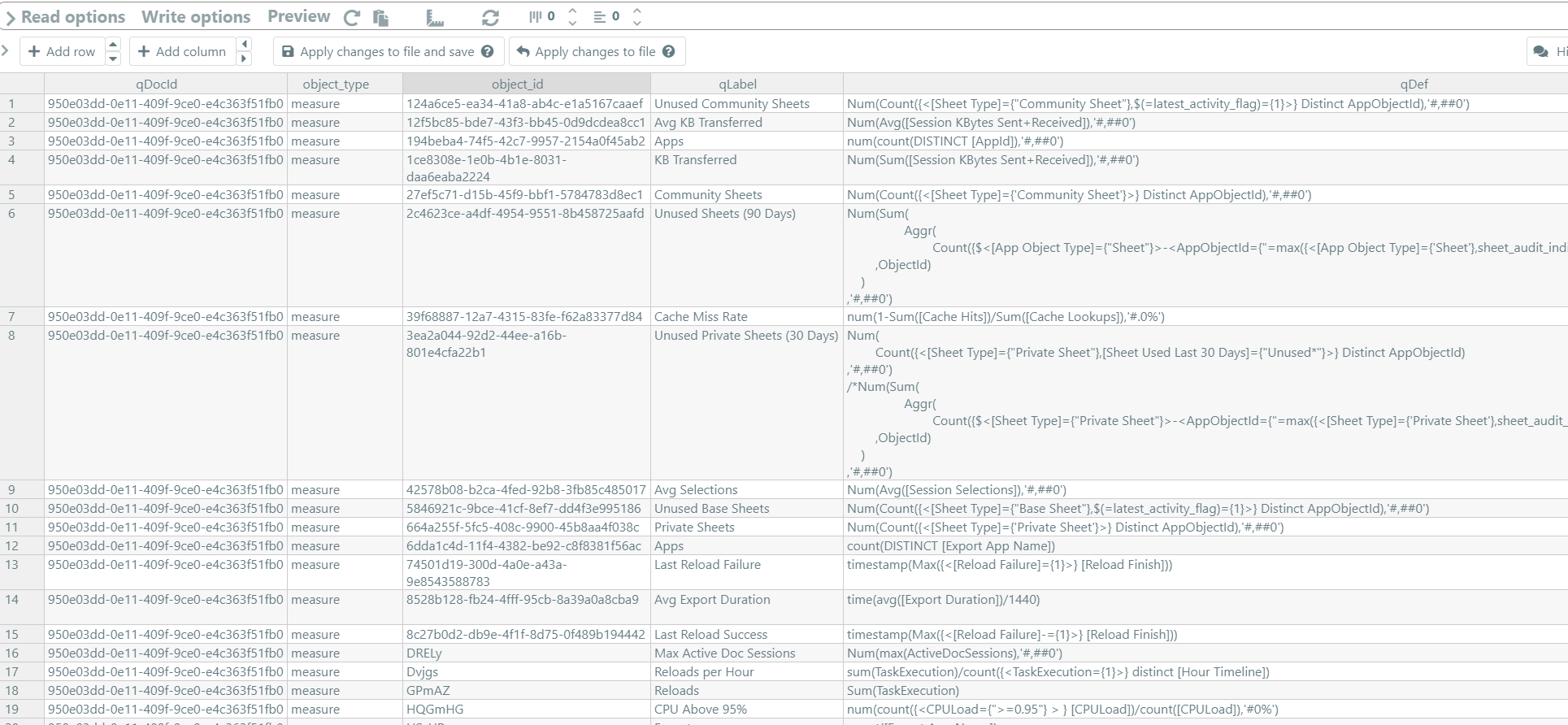Click the object_id cell DRELy
1568x725 pixels.
[x=527, y=653]
